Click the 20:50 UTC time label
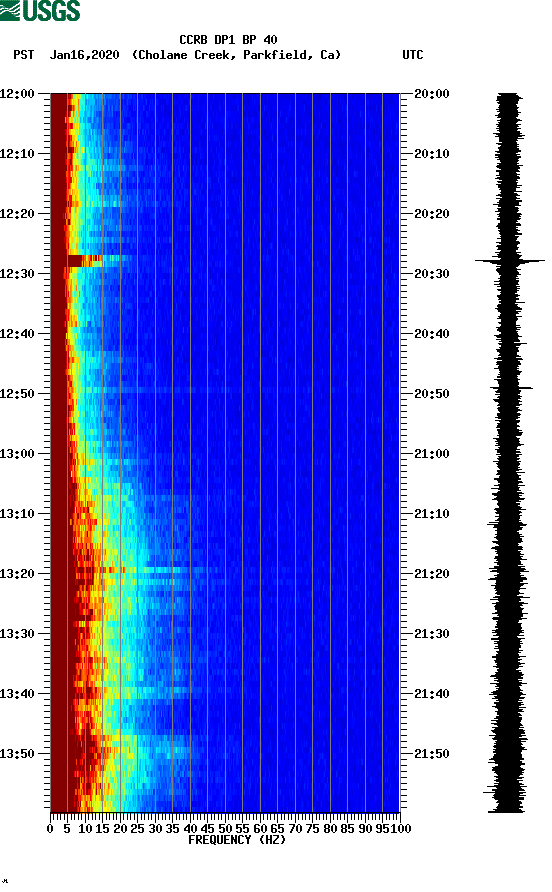 [432, 394]
